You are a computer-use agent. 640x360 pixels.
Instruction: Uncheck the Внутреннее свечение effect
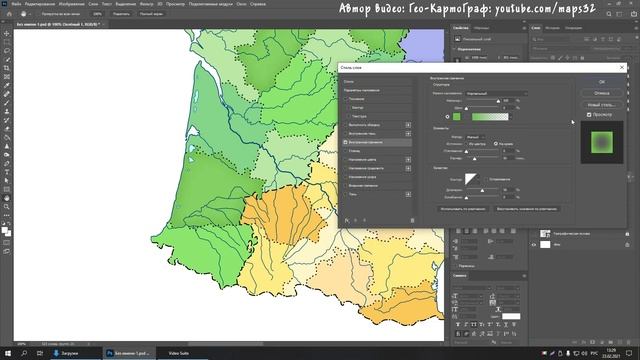(345, 142)
